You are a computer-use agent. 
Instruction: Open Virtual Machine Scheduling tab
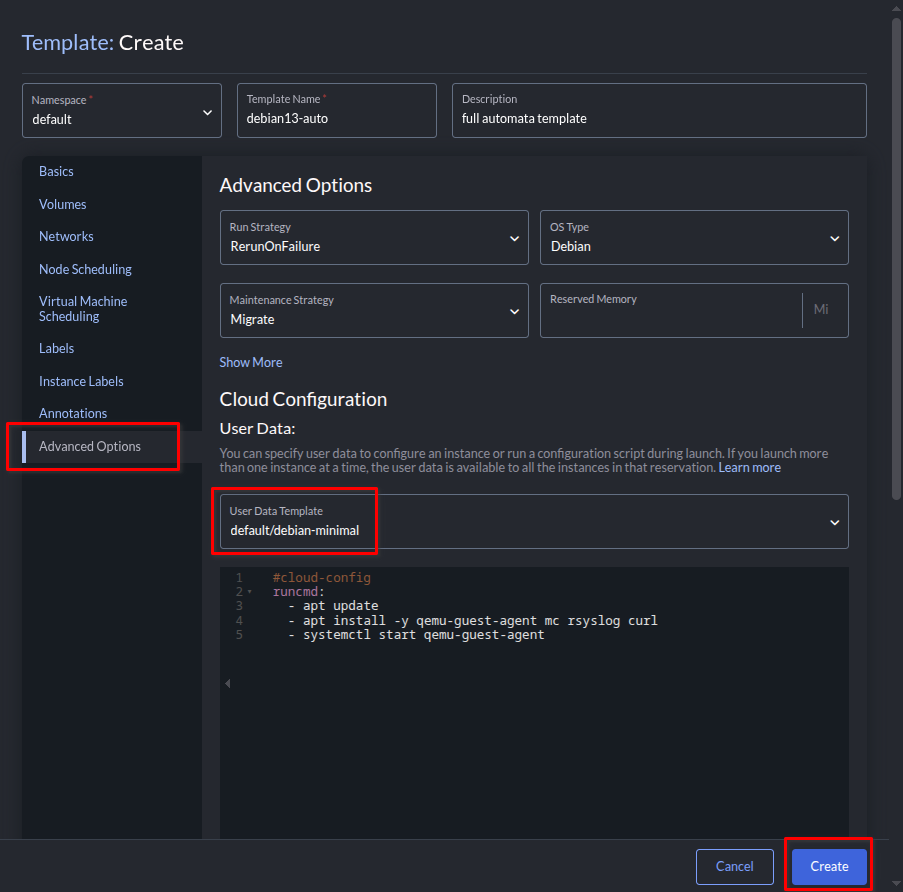[83, 309]
